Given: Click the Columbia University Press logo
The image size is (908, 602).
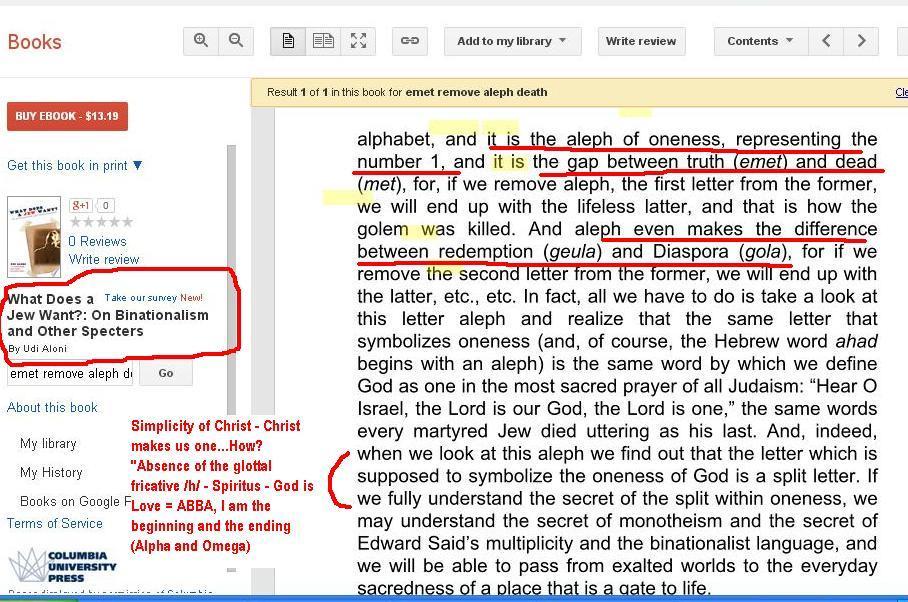Looking at the screenshot, I should click(63, 566).
